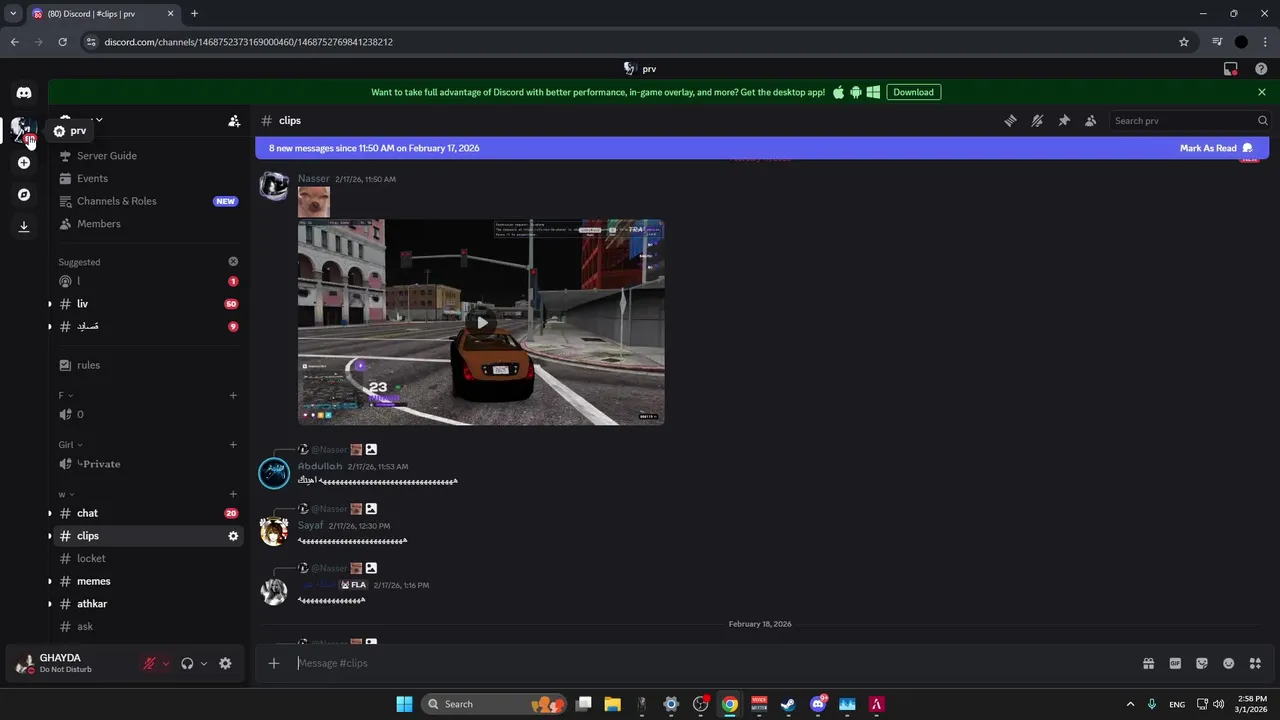Open the Apps launcher icon
The image size is (1280, 720).
coord(1255,663)
